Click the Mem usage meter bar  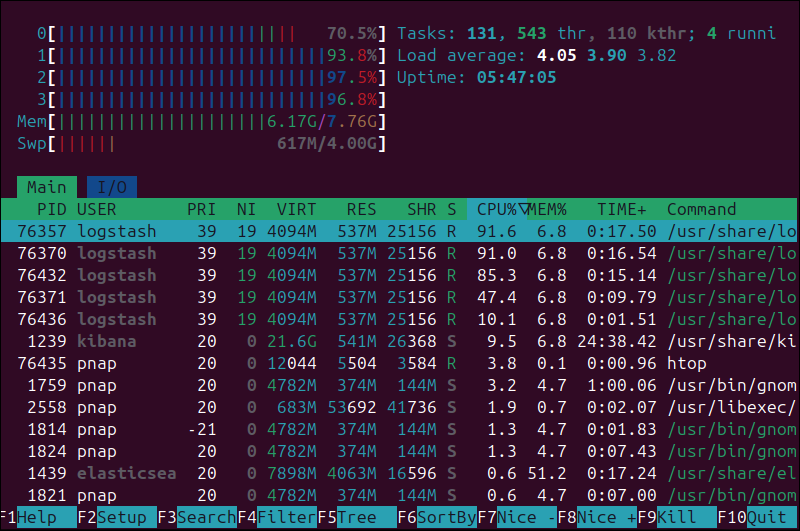tap(200, 122)
